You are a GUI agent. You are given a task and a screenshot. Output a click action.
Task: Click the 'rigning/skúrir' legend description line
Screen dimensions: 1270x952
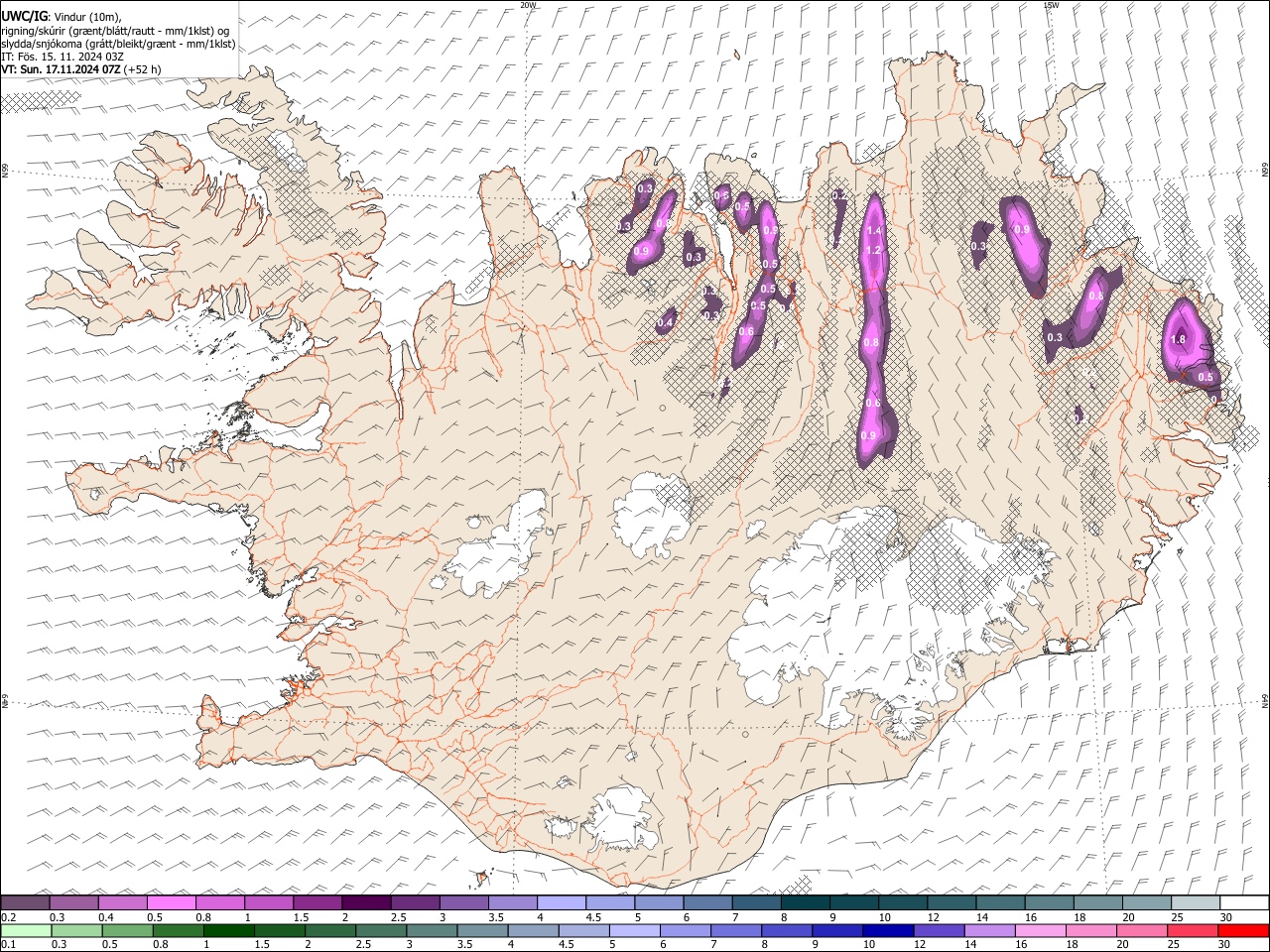(x=116, y=31)
